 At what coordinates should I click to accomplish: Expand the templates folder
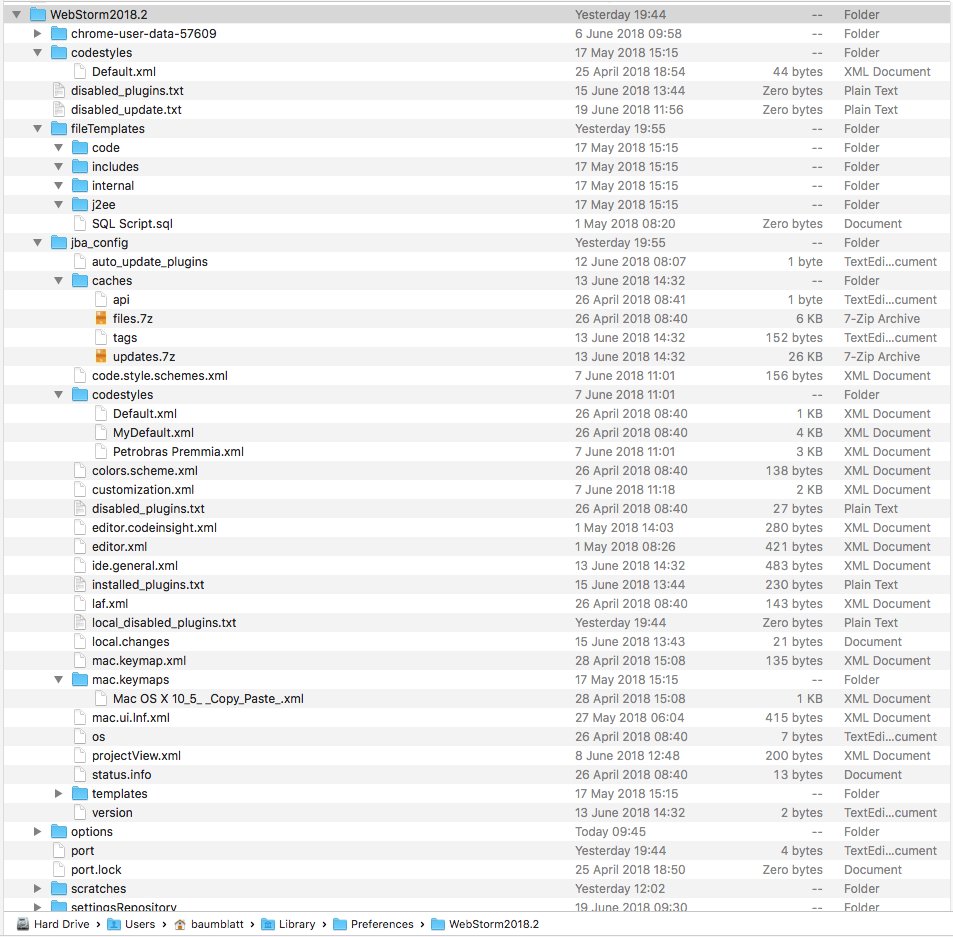click(58, 793)
